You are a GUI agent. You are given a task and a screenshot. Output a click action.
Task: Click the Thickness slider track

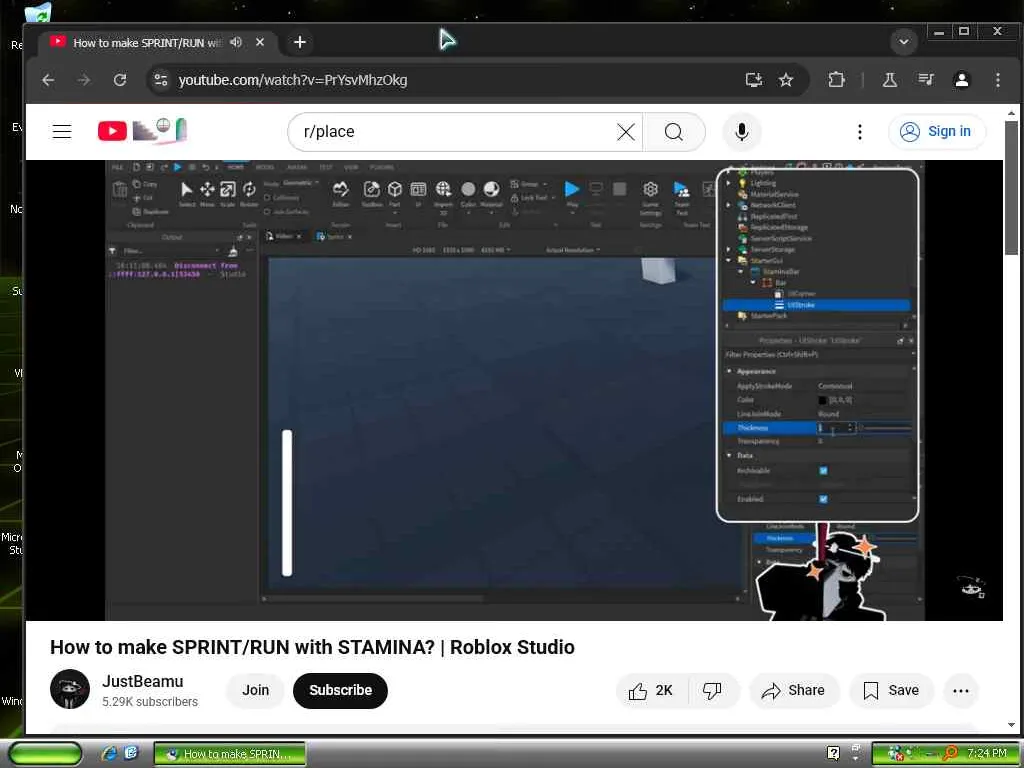(886, 428)
